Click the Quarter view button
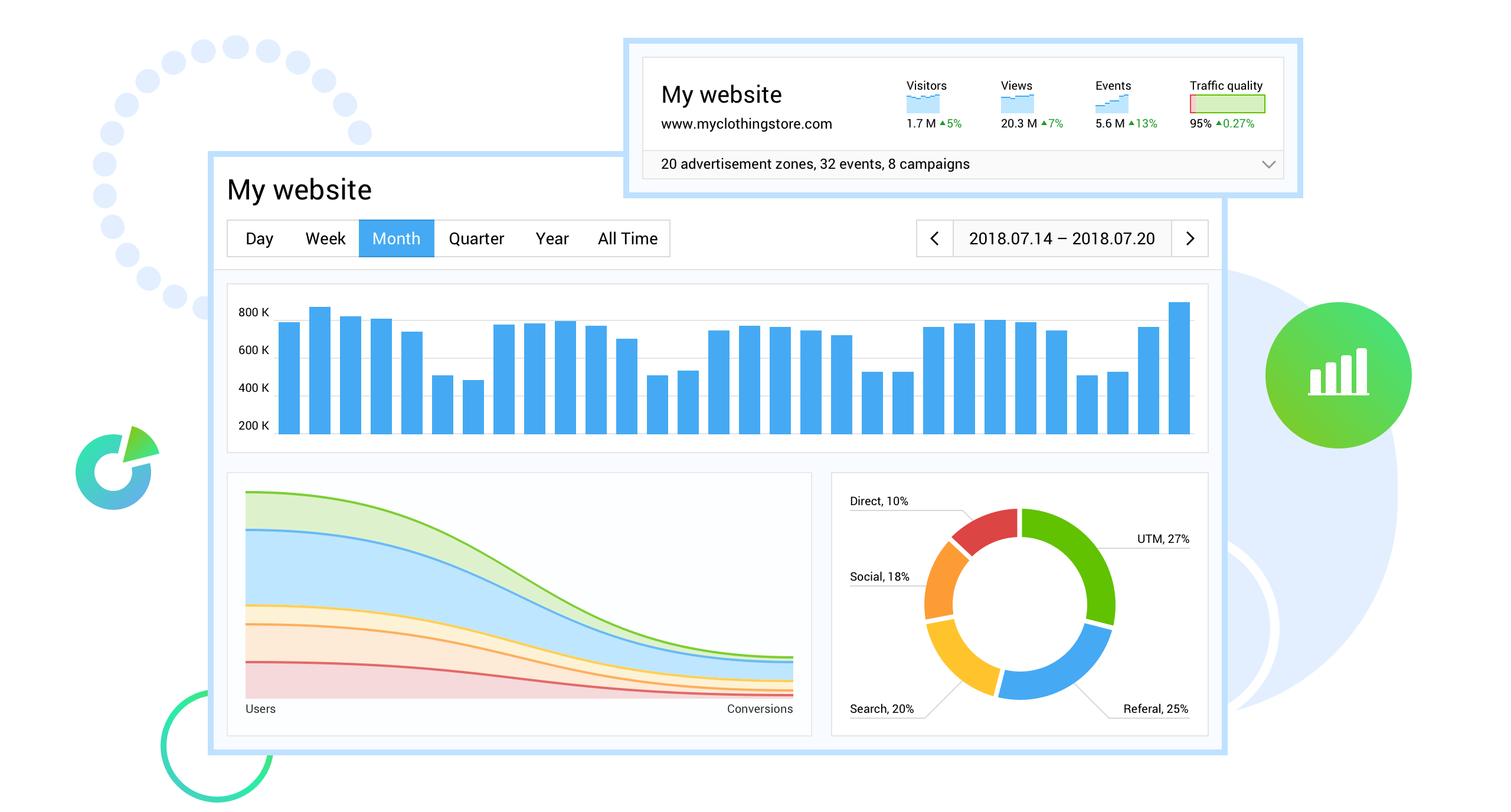1511x812 pixels. [x=476, y=238]
